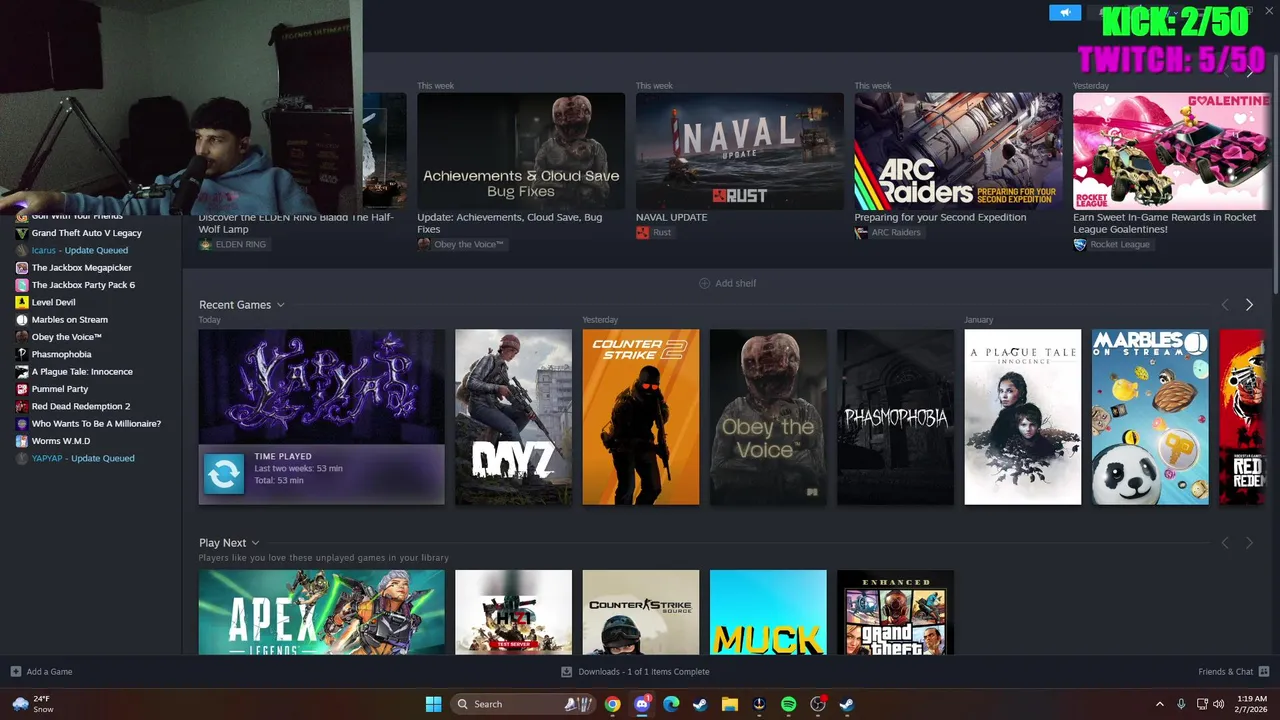Open Preparing for your Second Expedition article
Screen dimensions: 1280x720
click(x=940, y=217)
